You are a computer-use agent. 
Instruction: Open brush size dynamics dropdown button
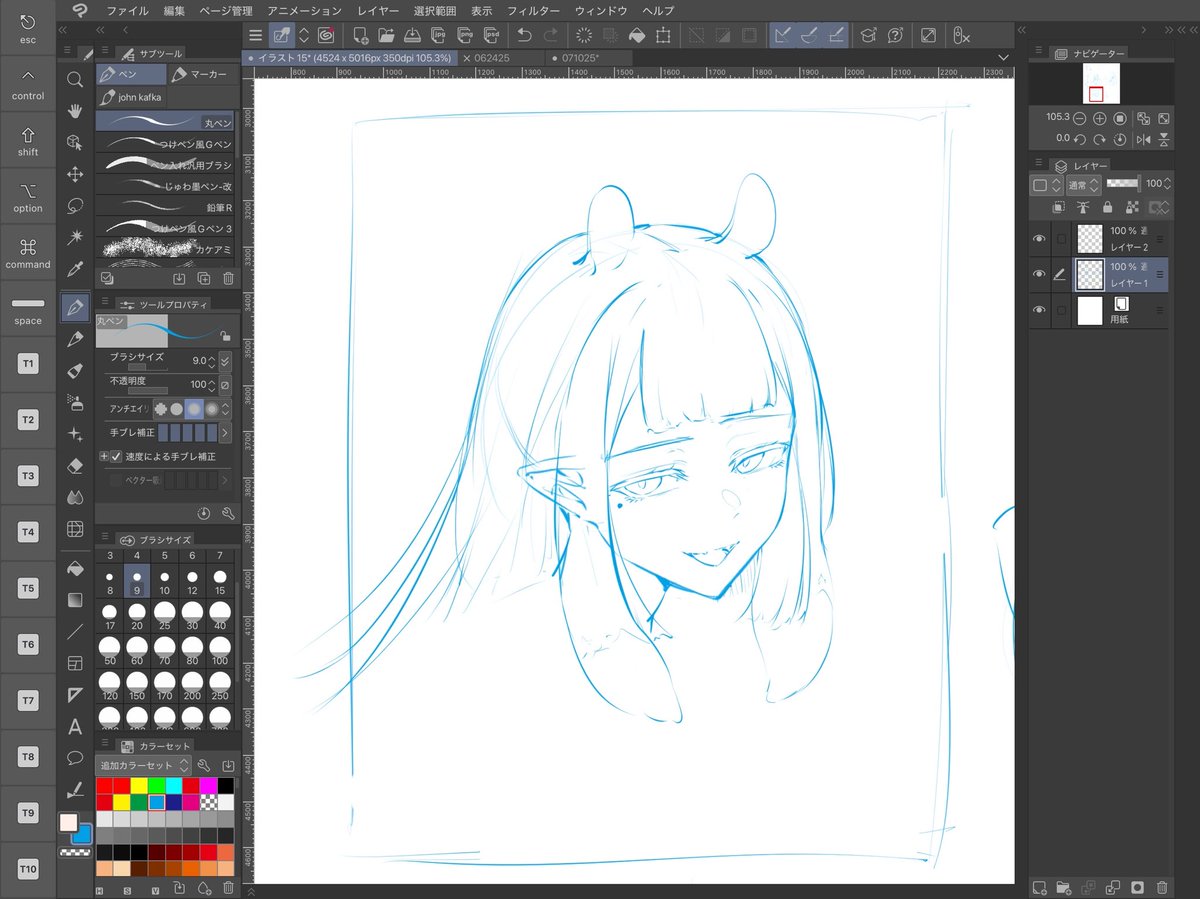coord(225,361)
